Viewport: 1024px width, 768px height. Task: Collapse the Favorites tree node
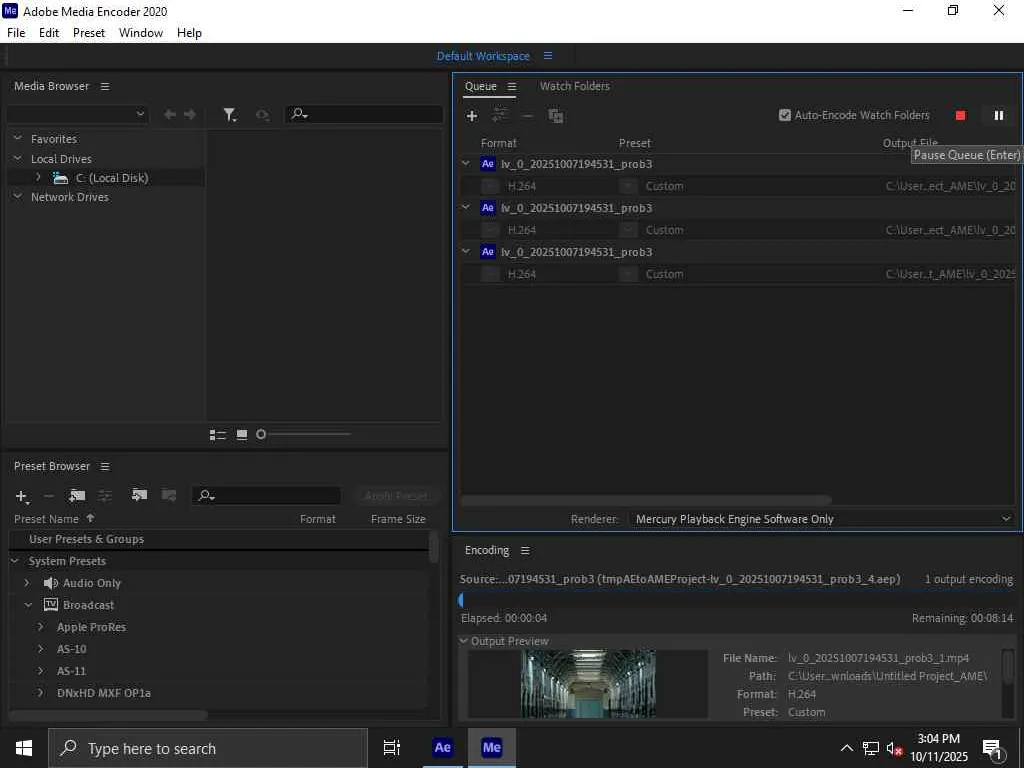pyautogui.click(x=18, y=138)
